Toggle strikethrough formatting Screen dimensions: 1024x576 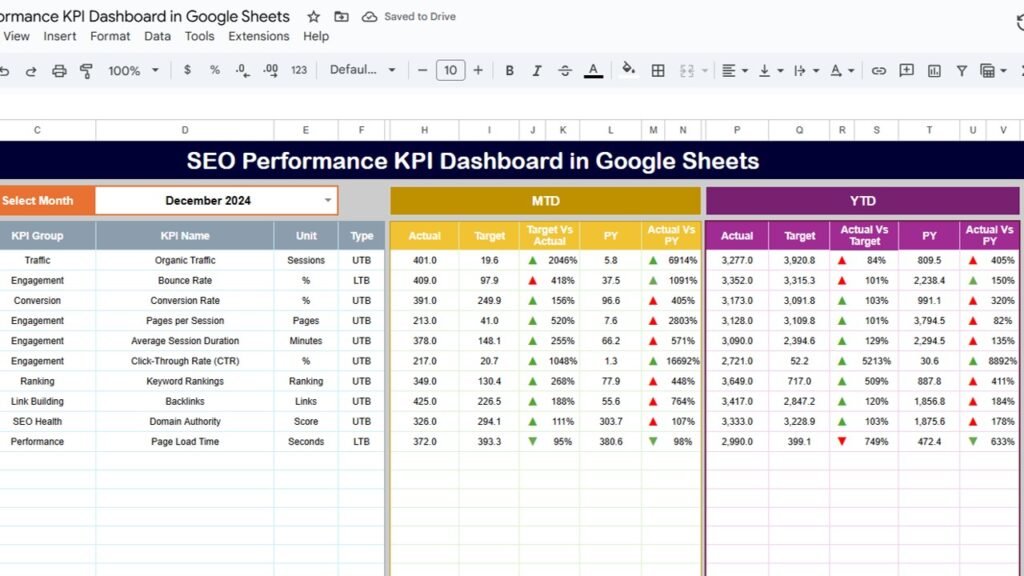coord(563,70)
